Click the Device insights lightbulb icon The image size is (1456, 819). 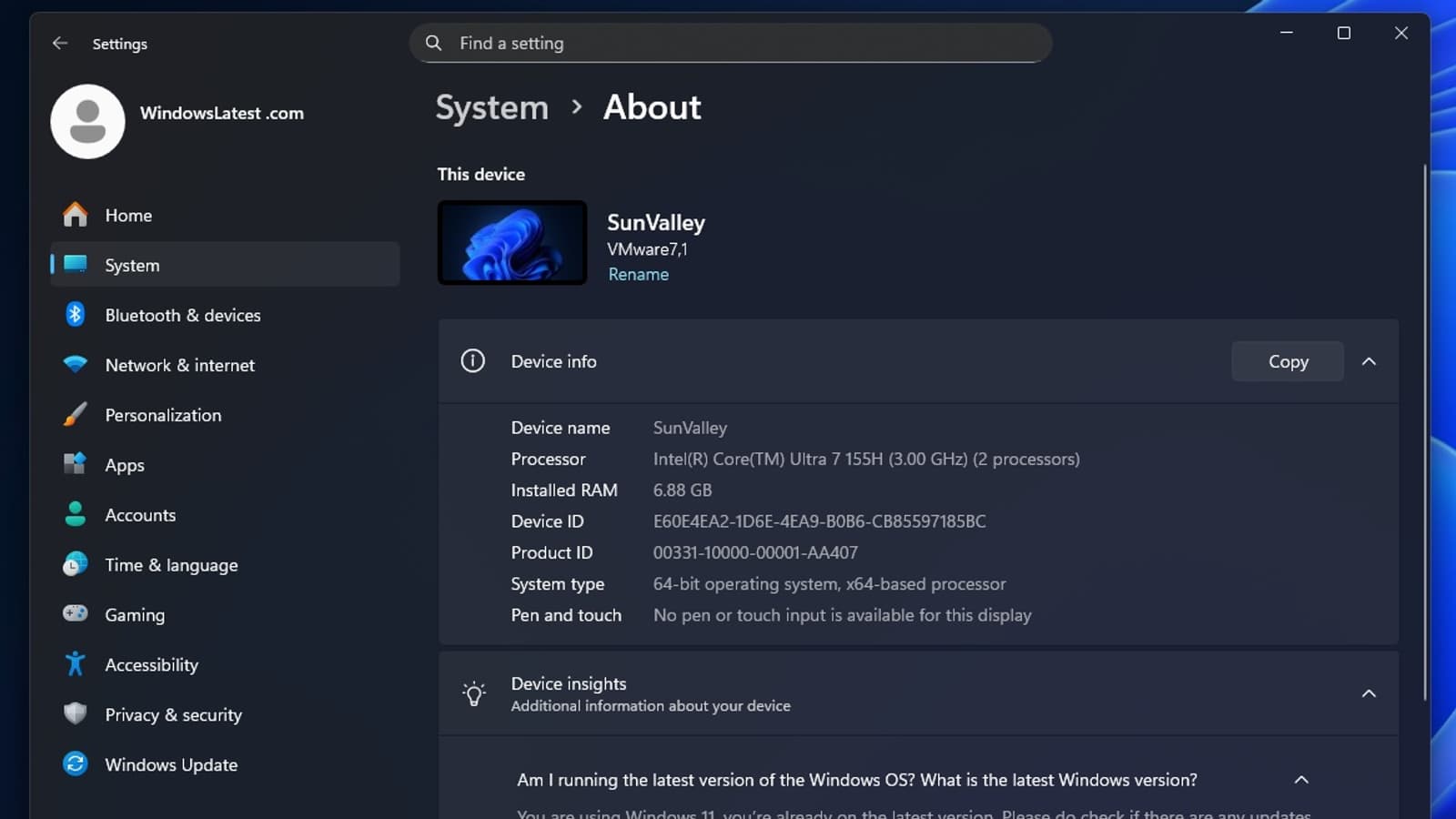[x=473, y=694]
